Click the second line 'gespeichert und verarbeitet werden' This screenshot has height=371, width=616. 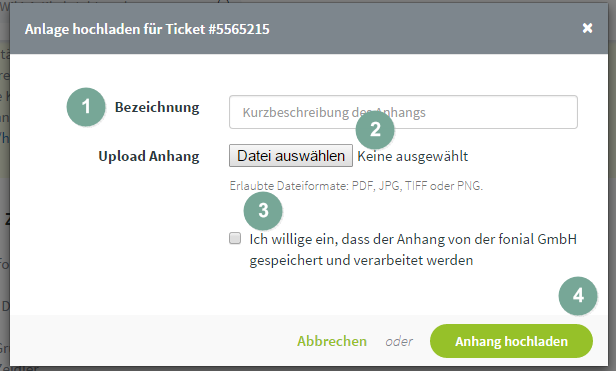coord(361,260)
